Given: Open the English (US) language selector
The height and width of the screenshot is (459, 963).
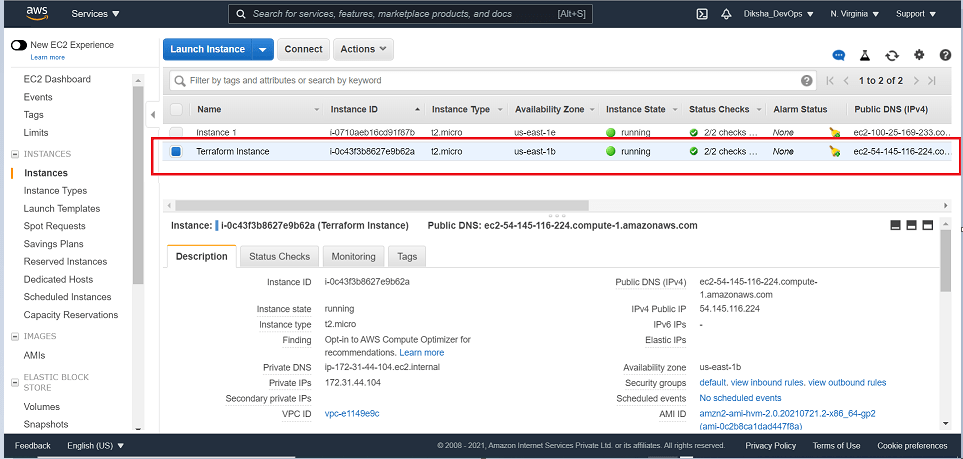Looking at the screenshot, I should [95, 445].
